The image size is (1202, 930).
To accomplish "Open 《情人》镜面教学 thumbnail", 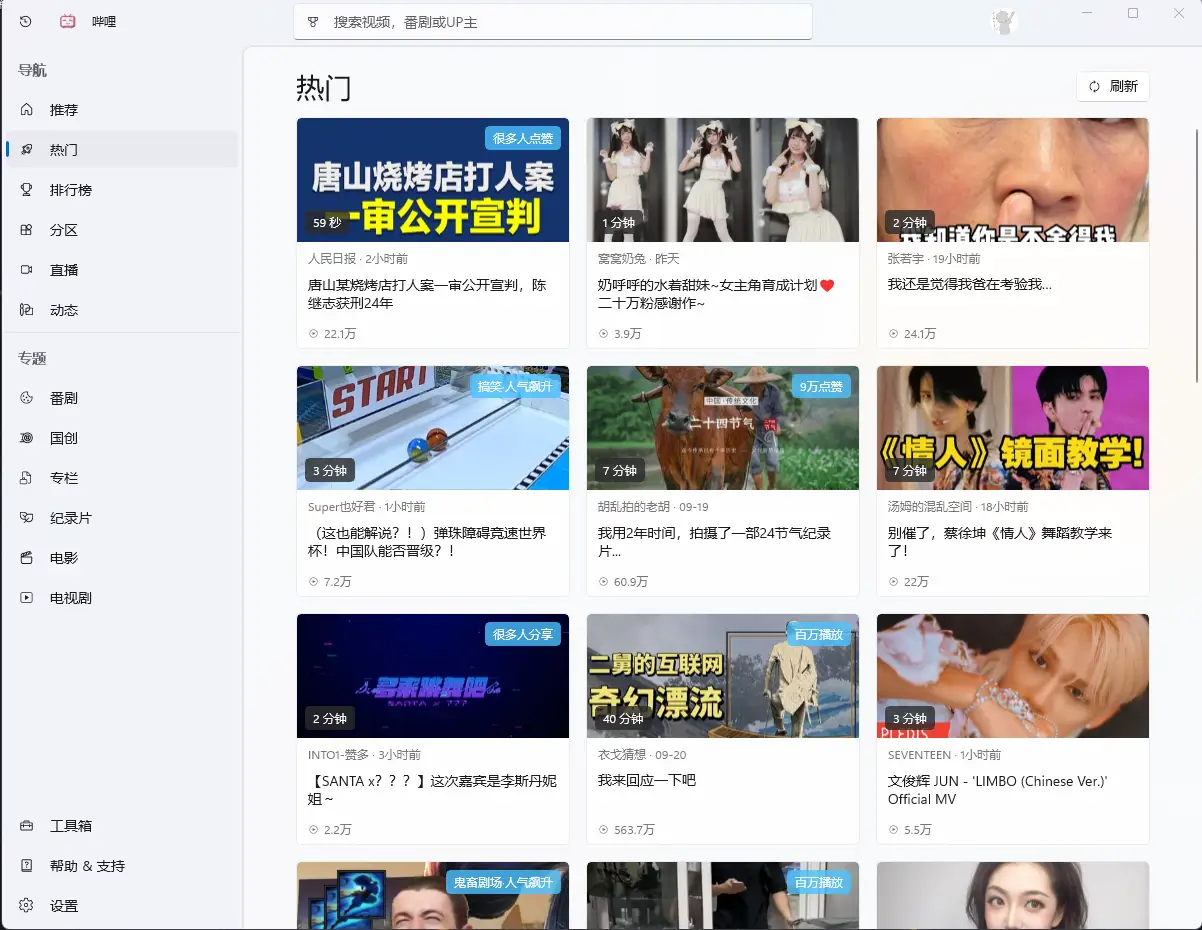I will [1013, 428].
